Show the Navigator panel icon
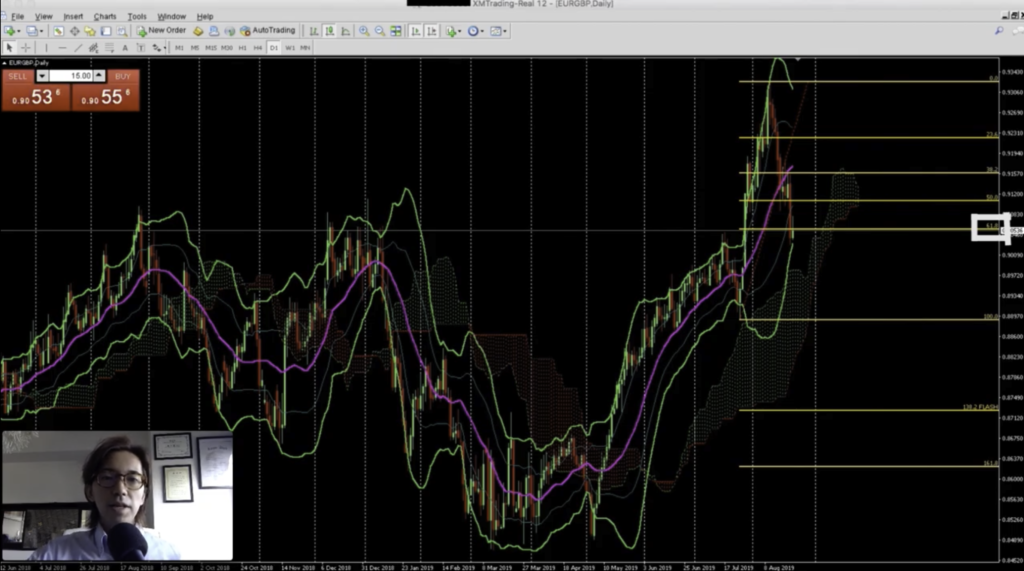 pos(90,31)
